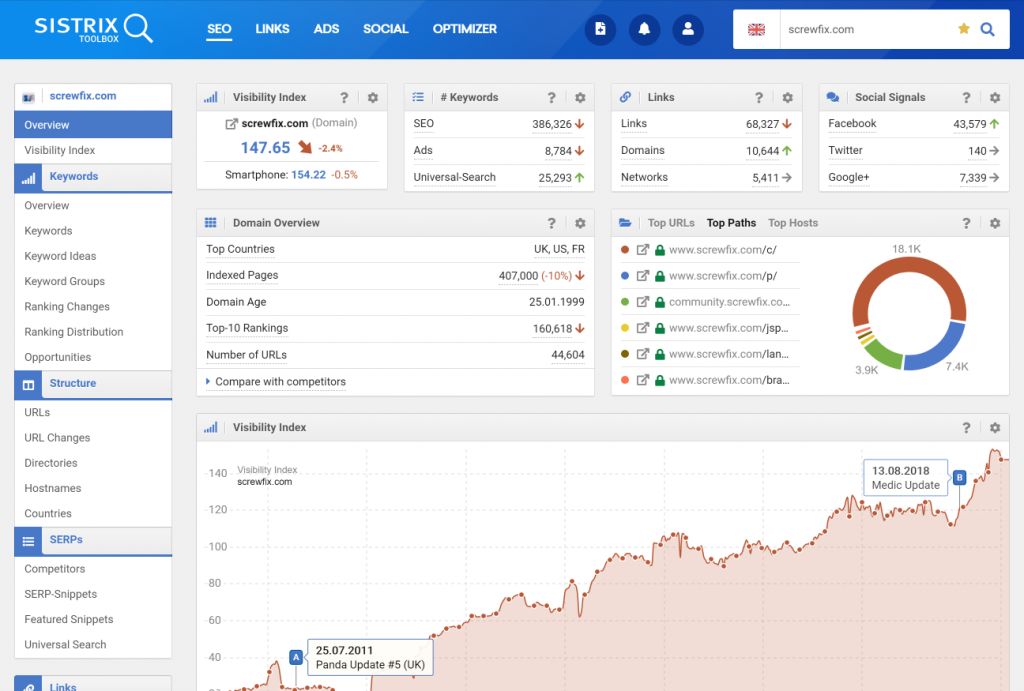Open the UK flag country selector
Viewport: 1024px width, 691px height.
[757, 30]
